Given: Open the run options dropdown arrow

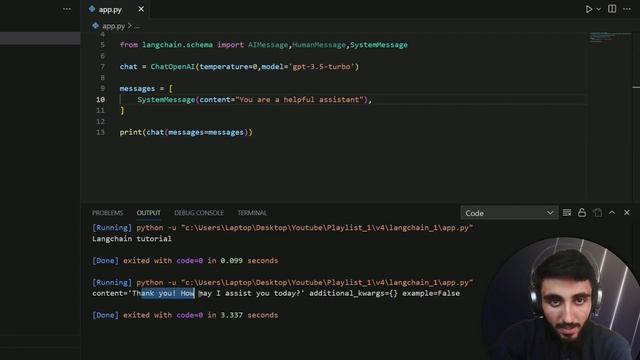Looking at the screenshot, I should 598,9.
